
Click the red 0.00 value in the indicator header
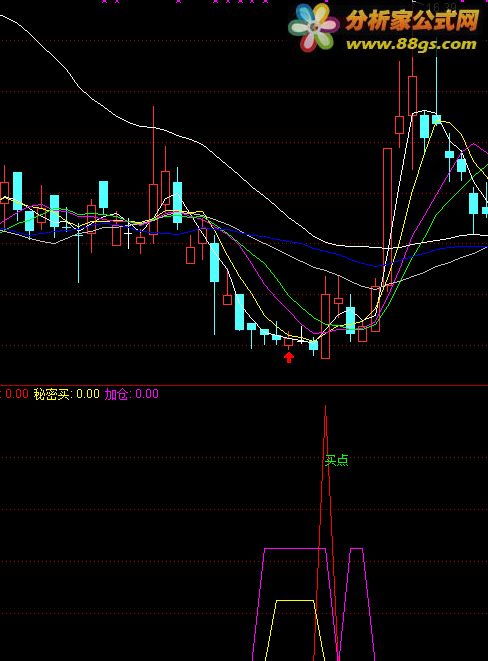coord(17,394)
